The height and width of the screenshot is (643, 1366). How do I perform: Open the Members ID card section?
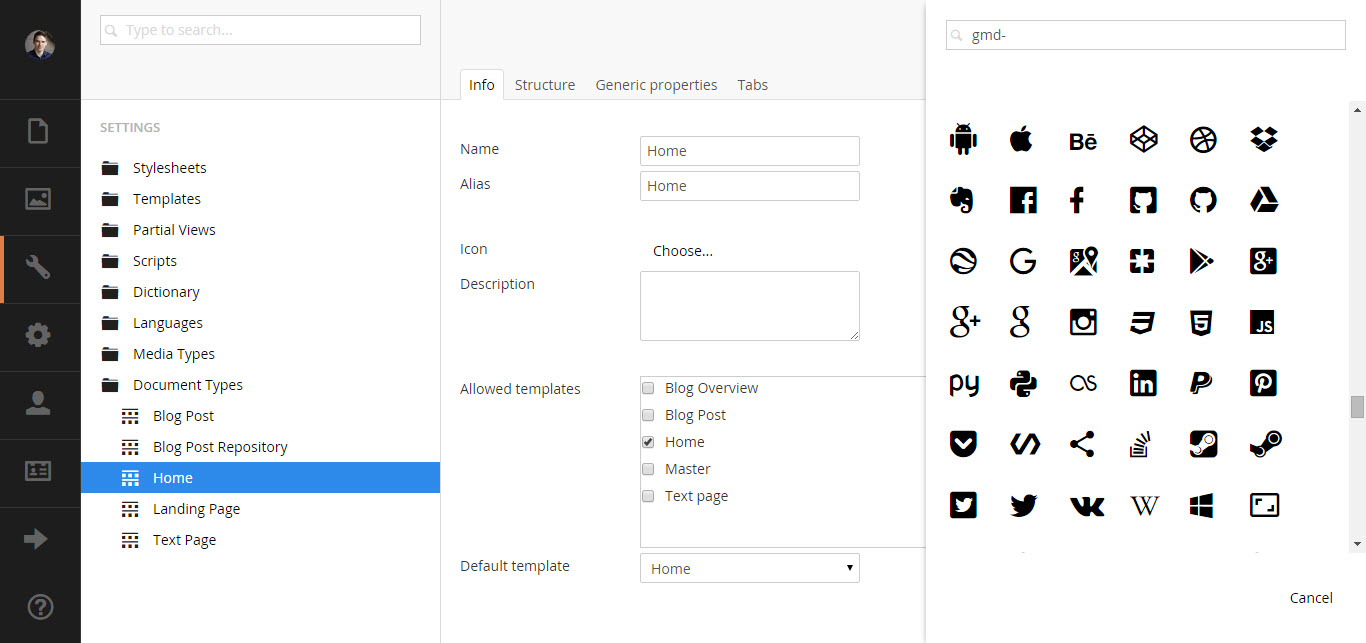pos(38,471)
